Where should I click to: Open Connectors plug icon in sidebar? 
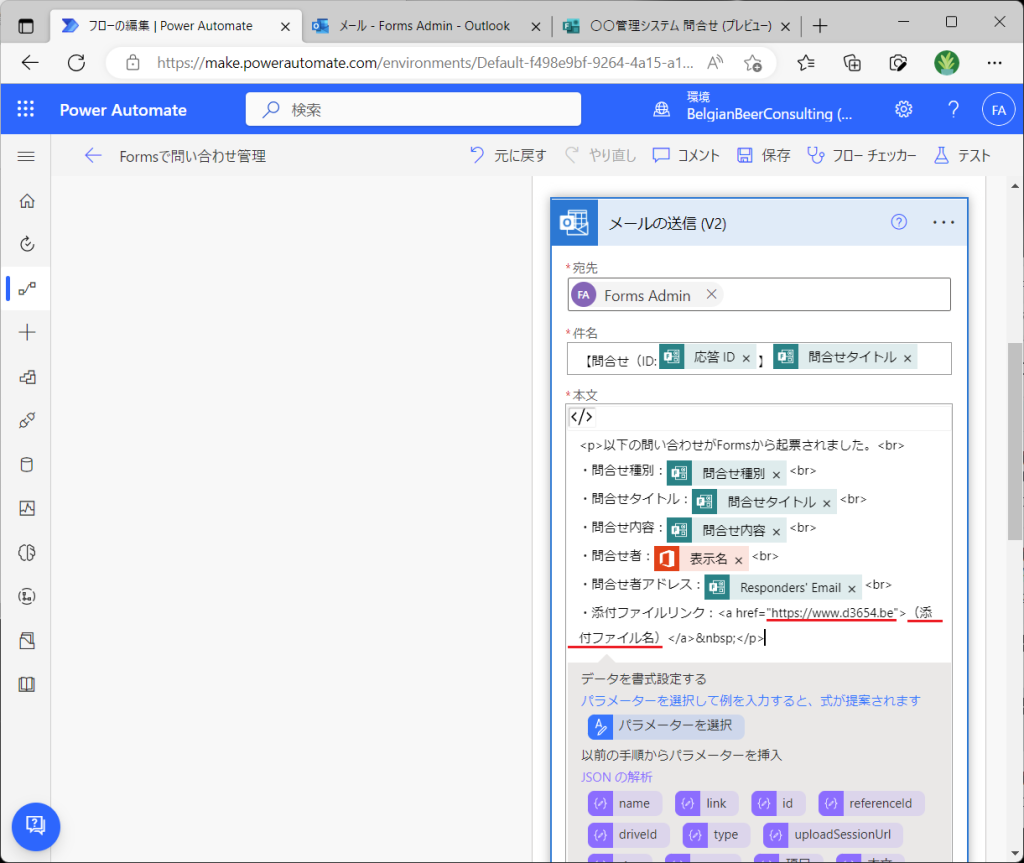click(x=27, y=420)
